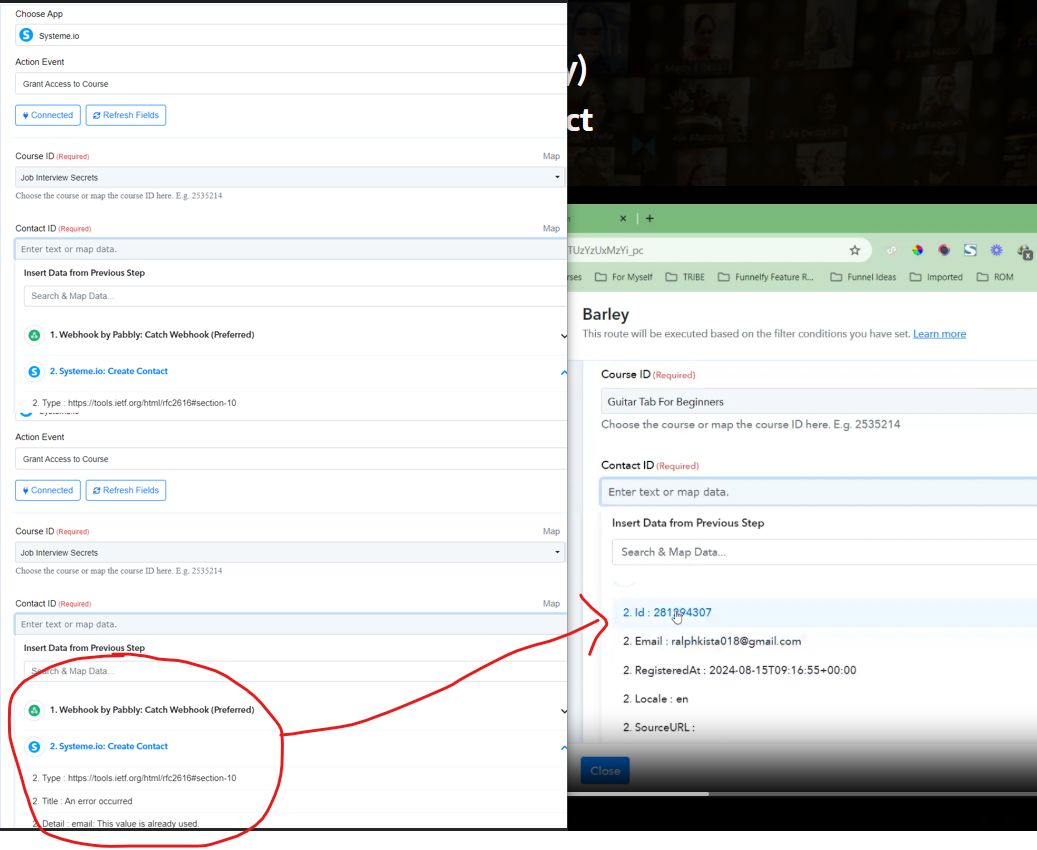The height and width of the screenshot is (850, 1037).
Task: Click green Webhook icon in lower Pabbly panel
Action: pos(34,710)
